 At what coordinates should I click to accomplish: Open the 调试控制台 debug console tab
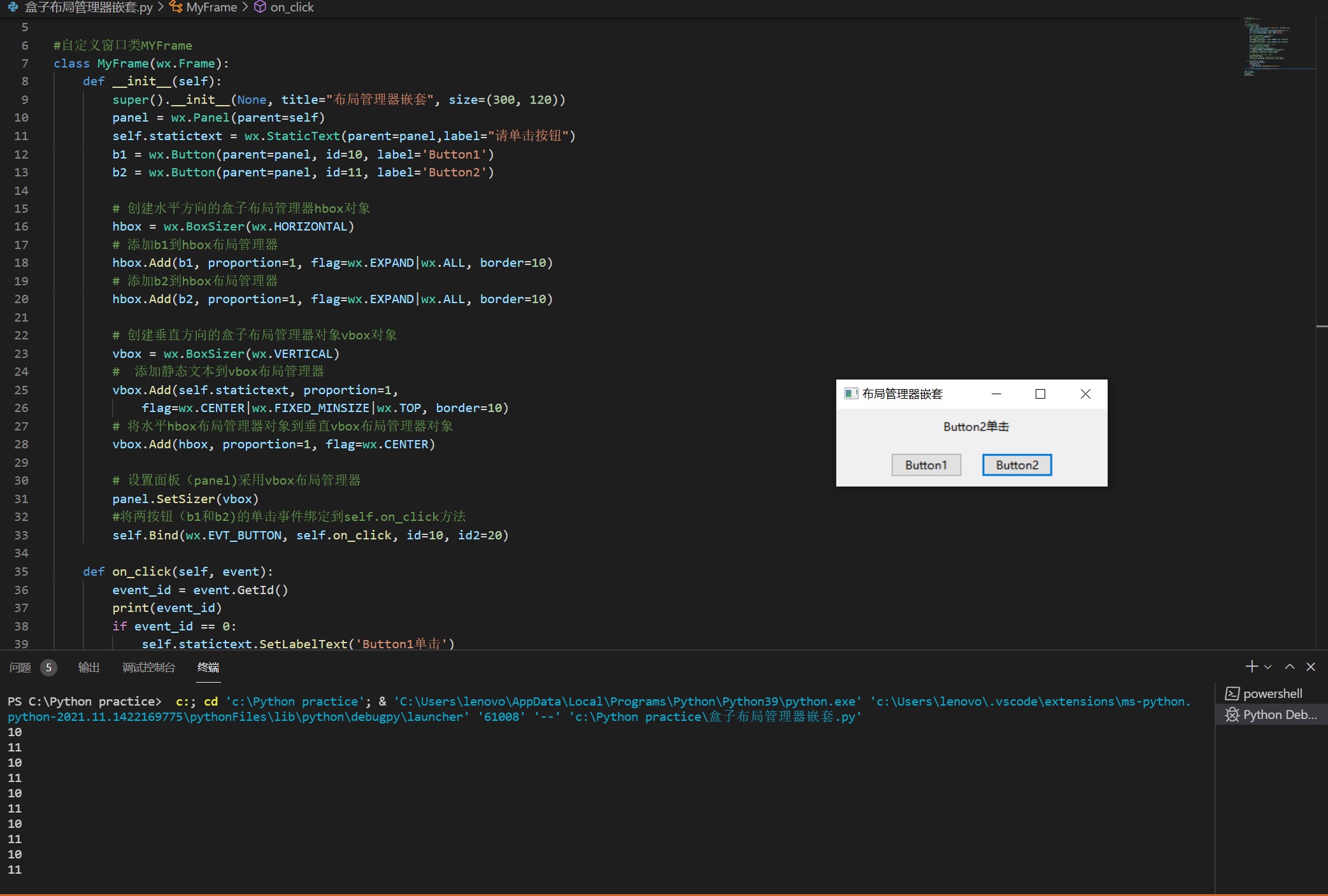point(148,667)
